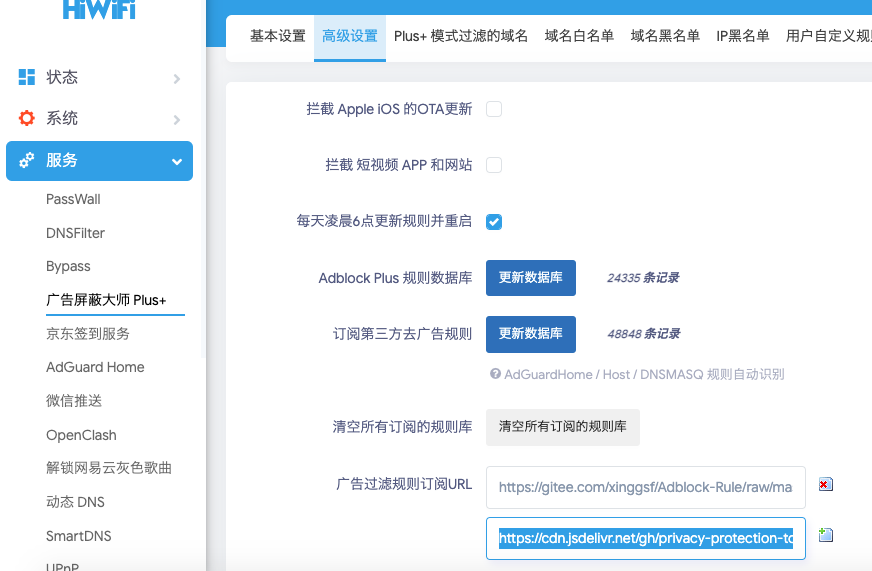Toggle 拦截 短视频 APP 和网站 checkbox
872x571 pixels.
494,165
